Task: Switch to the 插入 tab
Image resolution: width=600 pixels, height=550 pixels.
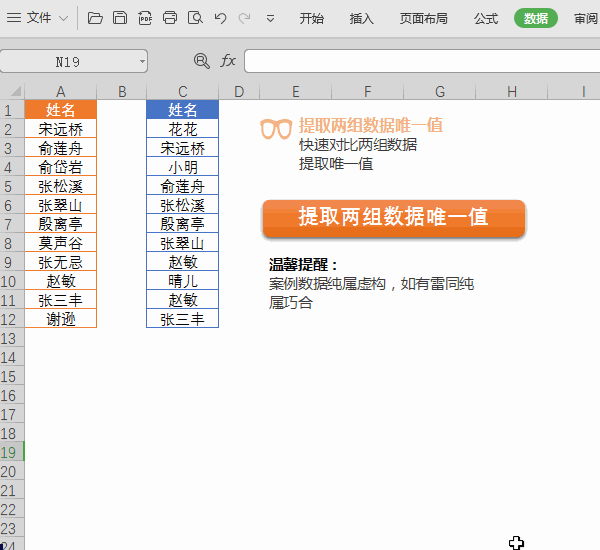Action: pos(361,18)
